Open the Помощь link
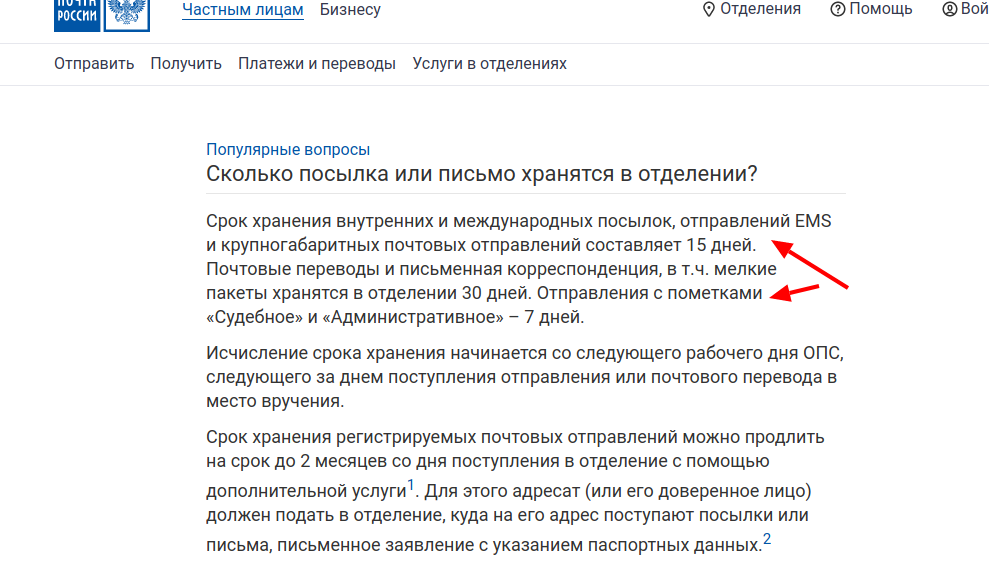Screen dimensions: 989x562 [x=881, y=9]
